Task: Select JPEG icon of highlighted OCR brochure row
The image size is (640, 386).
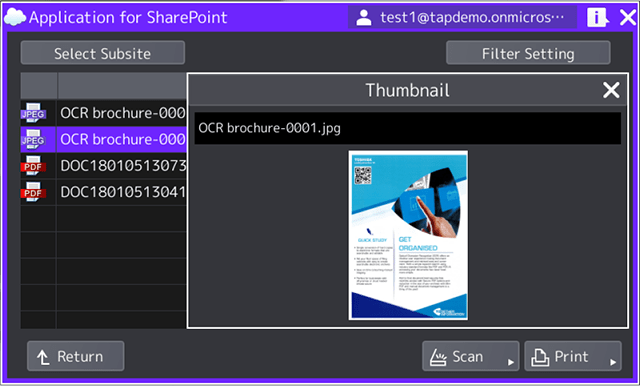Action: click(x=33, y=140)
